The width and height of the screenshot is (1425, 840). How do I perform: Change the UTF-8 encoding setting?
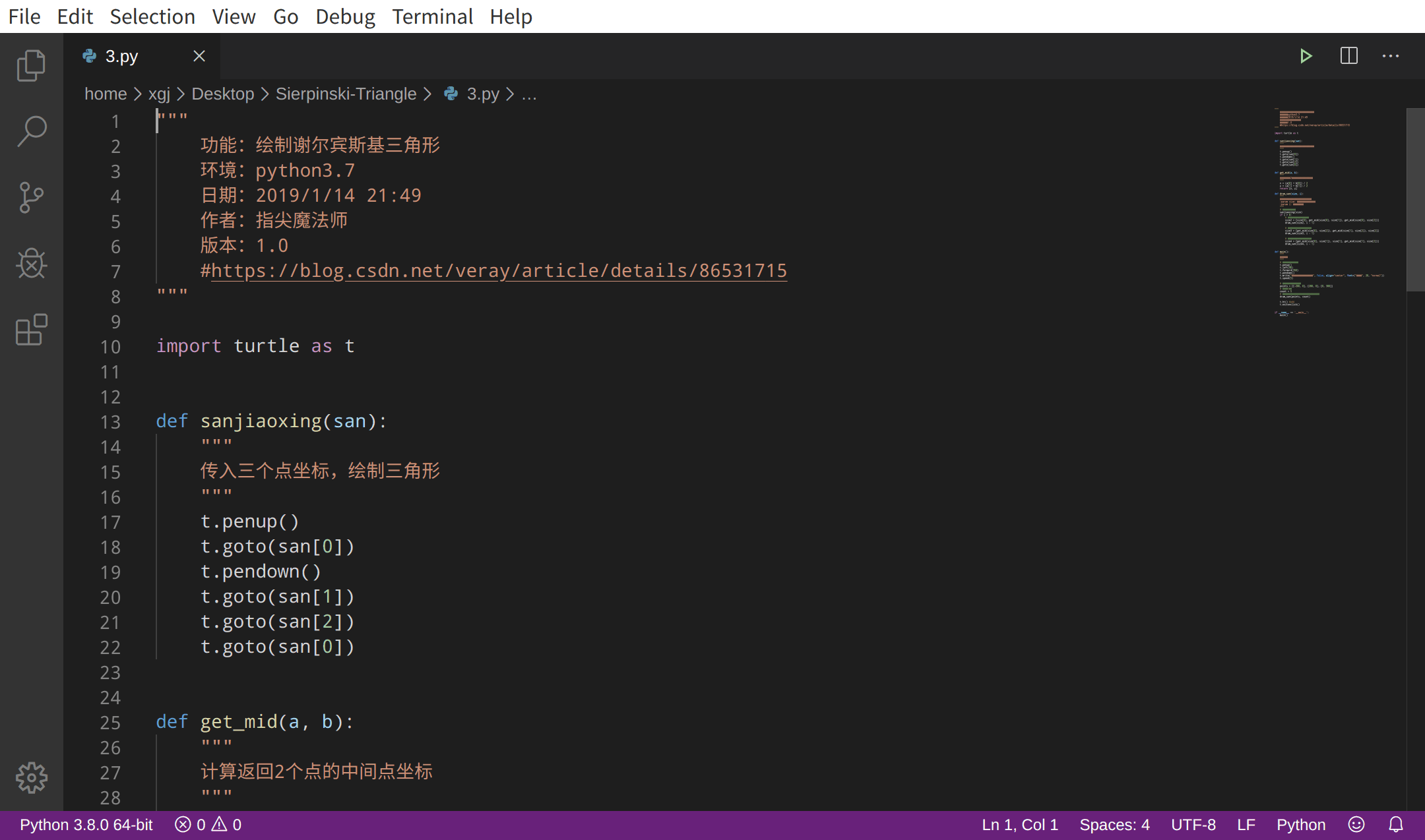click(1194, 824)
